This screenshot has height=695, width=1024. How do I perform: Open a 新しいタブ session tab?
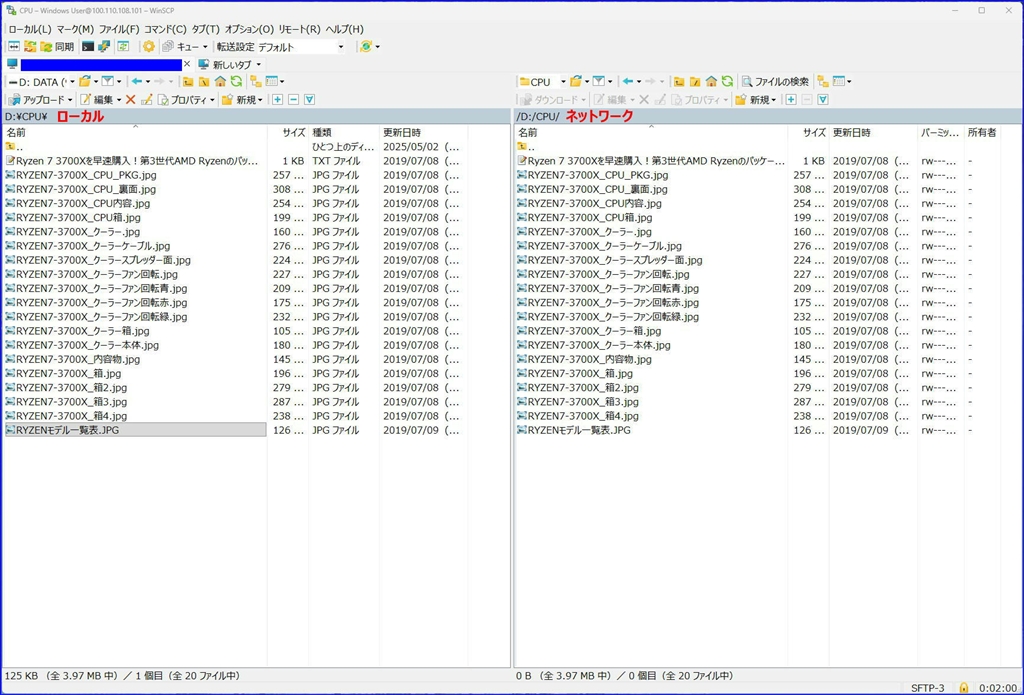(229, 64)
